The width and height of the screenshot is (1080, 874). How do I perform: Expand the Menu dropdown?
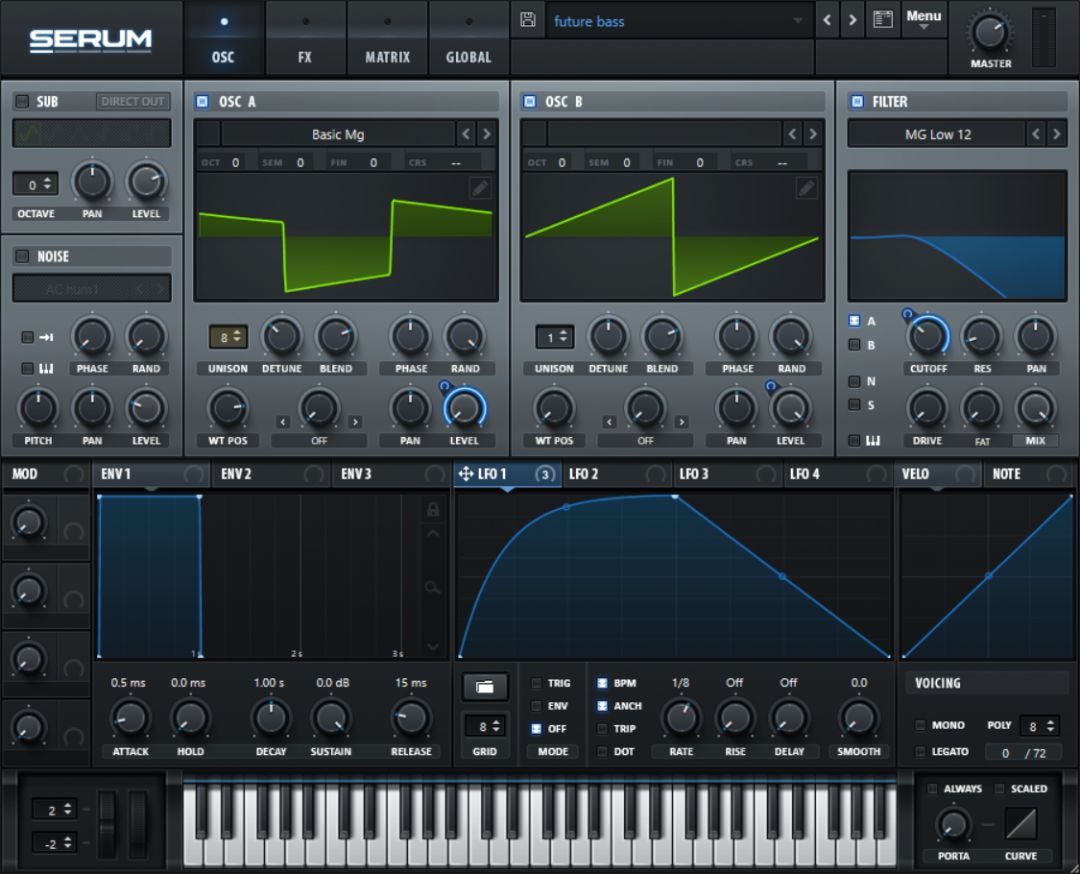[924, 19]
